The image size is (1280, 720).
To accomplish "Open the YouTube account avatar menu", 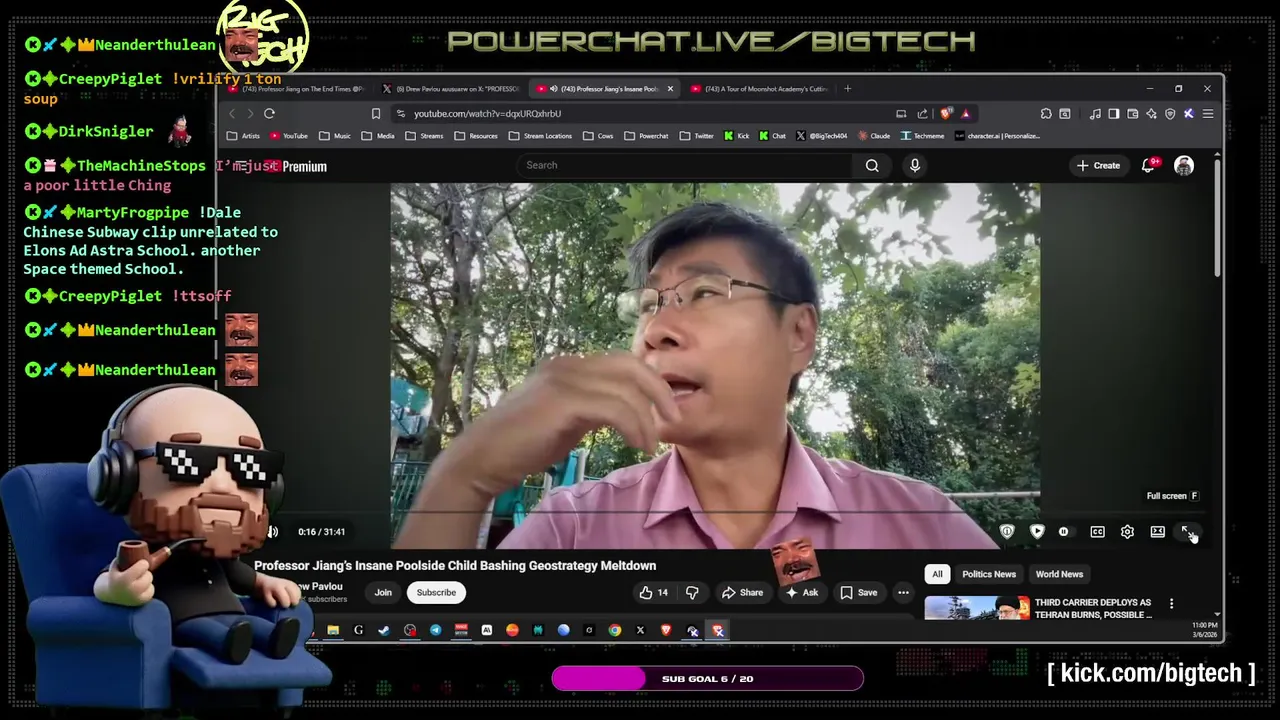I will [x=1184, y=166].
